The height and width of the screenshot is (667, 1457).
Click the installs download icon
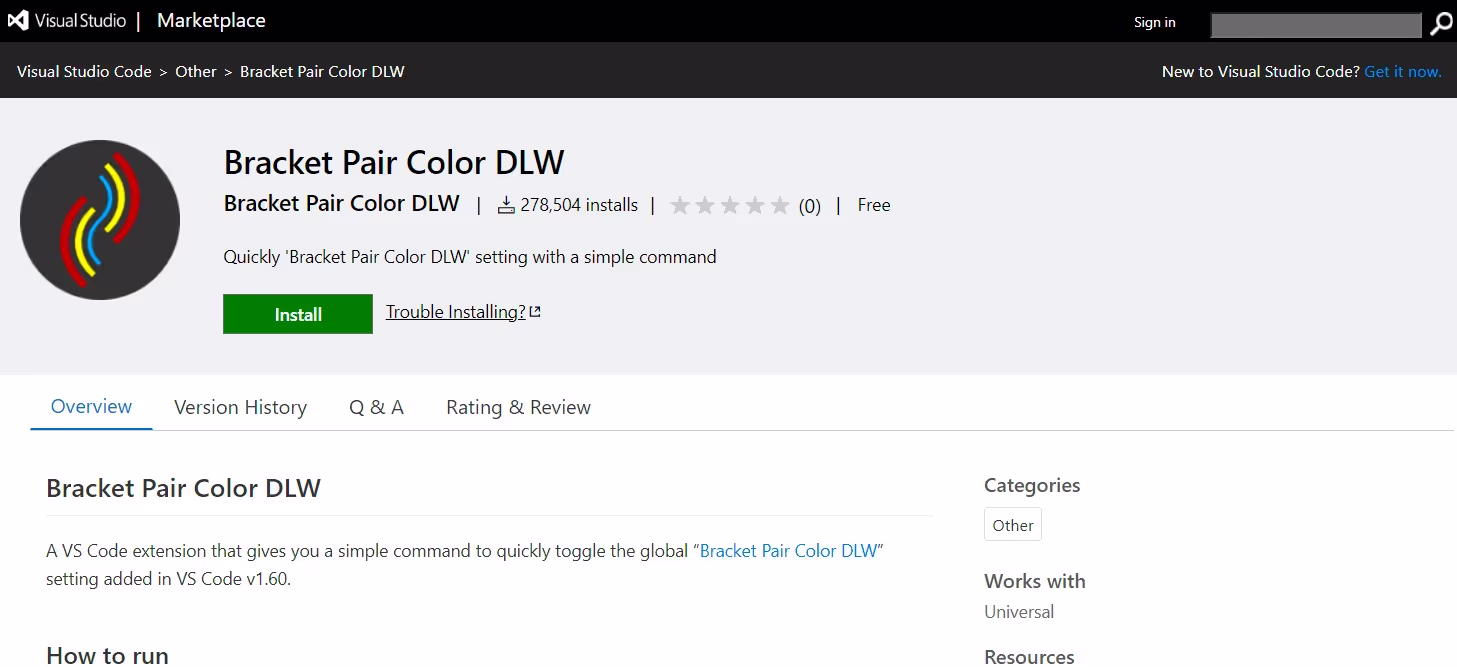507,205
